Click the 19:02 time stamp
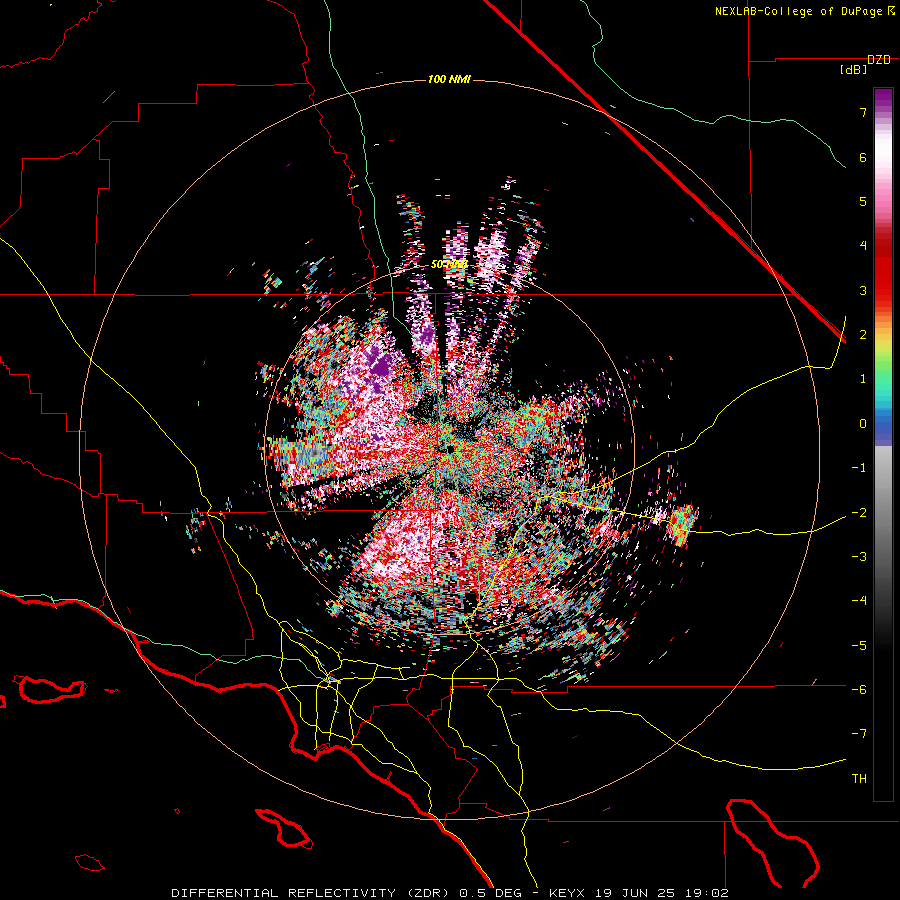900x900 pixels. (x=707, y=893)
